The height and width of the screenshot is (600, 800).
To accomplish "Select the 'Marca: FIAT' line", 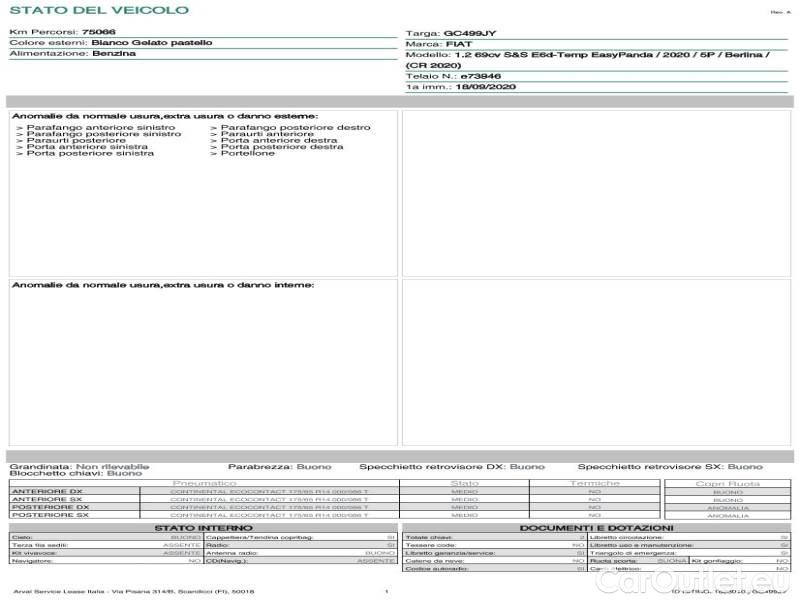I will coord(439,44).
